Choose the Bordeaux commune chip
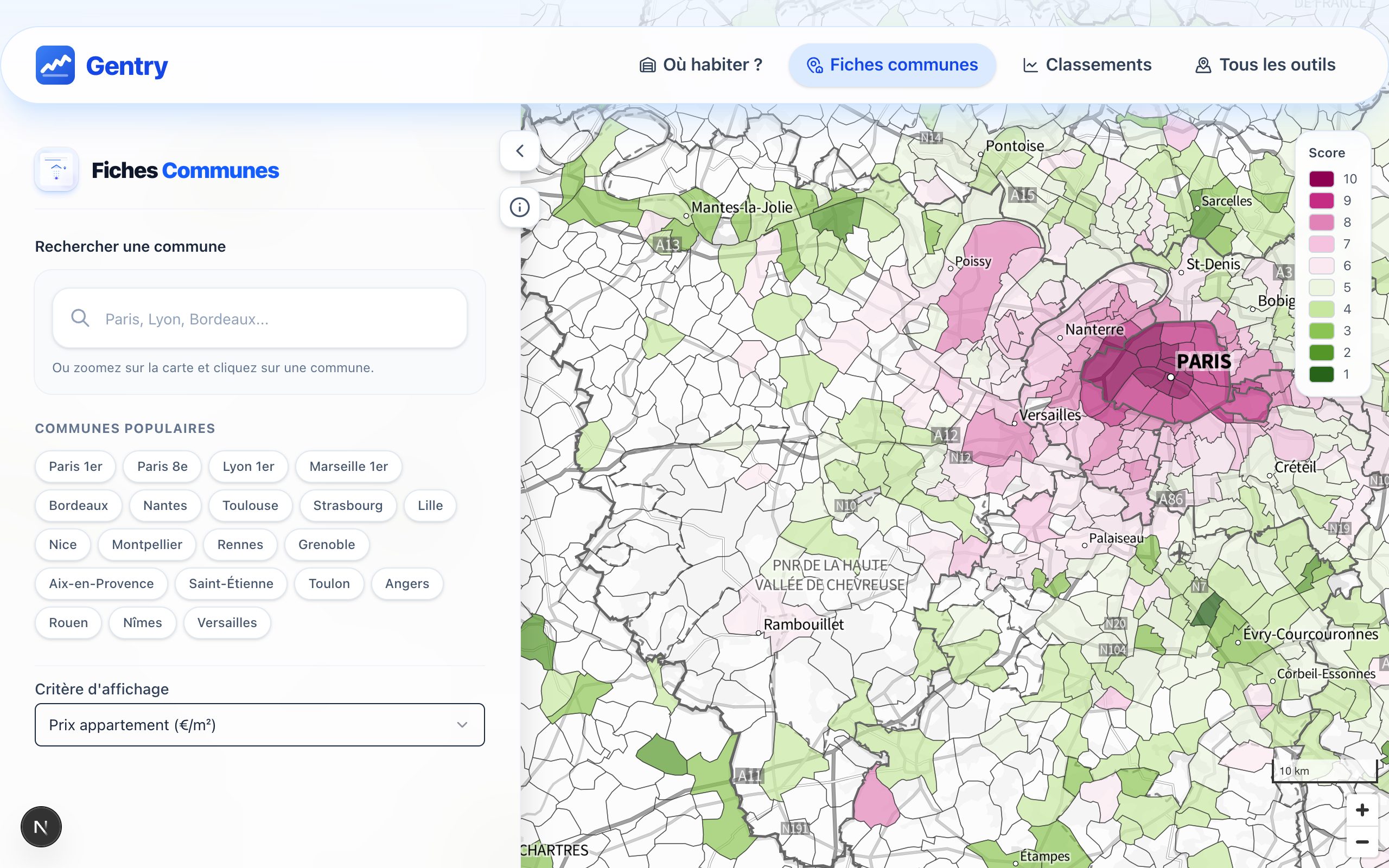 pos(79,505)
